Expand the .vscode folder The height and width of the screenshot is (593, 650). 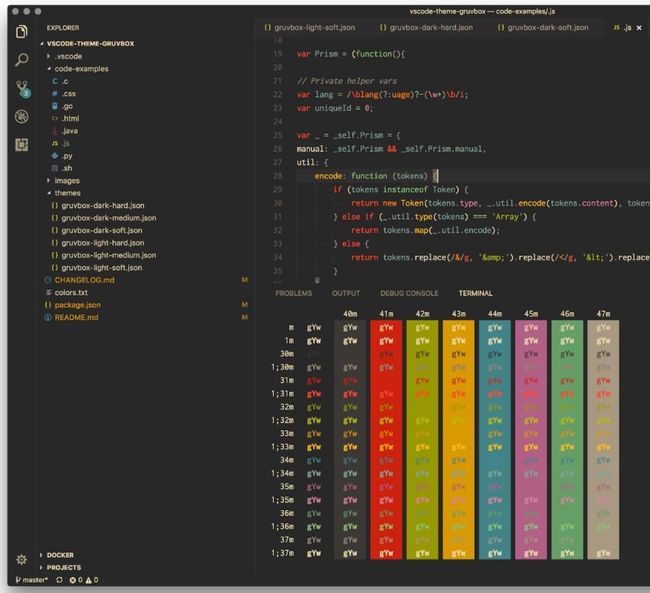[69, 57]
